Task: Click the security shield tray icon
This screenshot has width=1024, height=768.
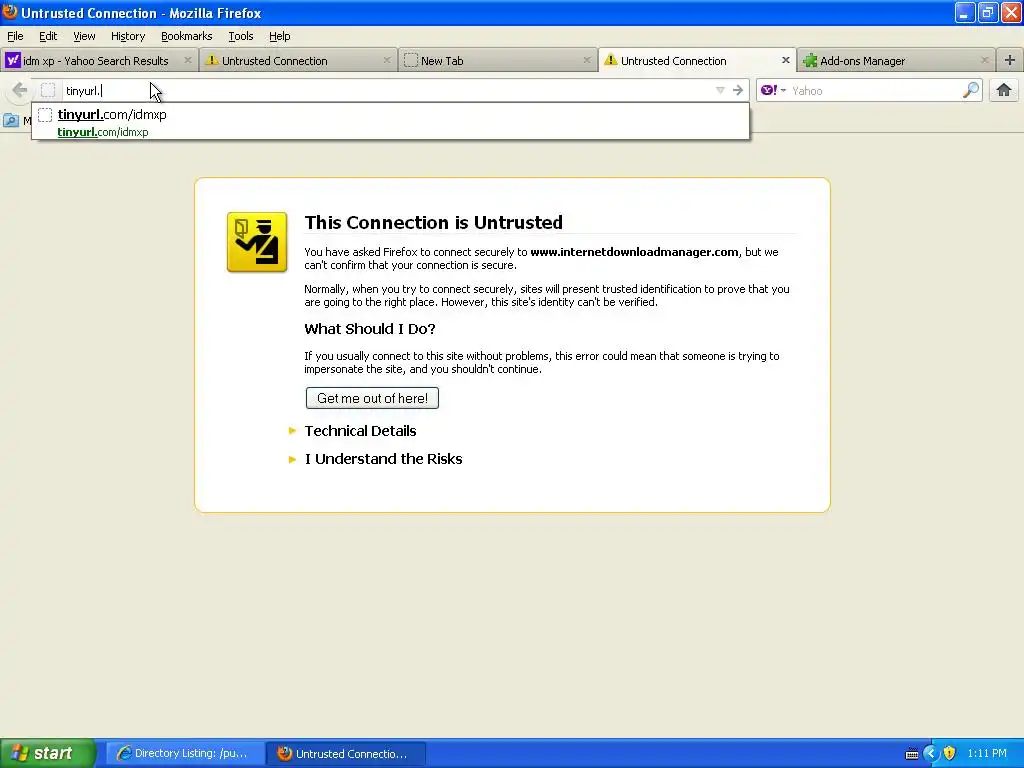Action: [950, 753]
